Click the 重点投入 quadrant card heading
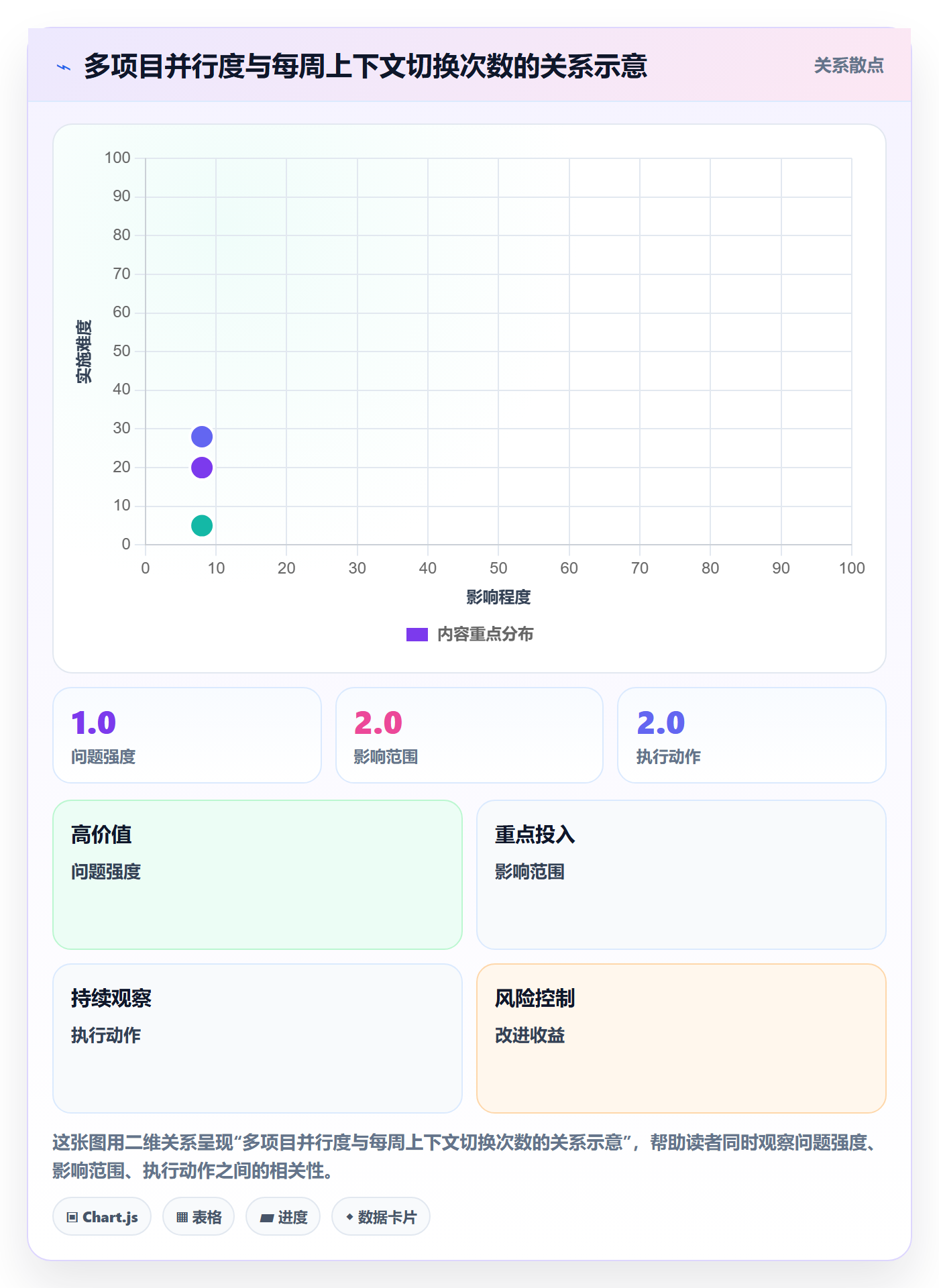The width and height of the screenshot is (939, 1288). (x=535, y=835)
